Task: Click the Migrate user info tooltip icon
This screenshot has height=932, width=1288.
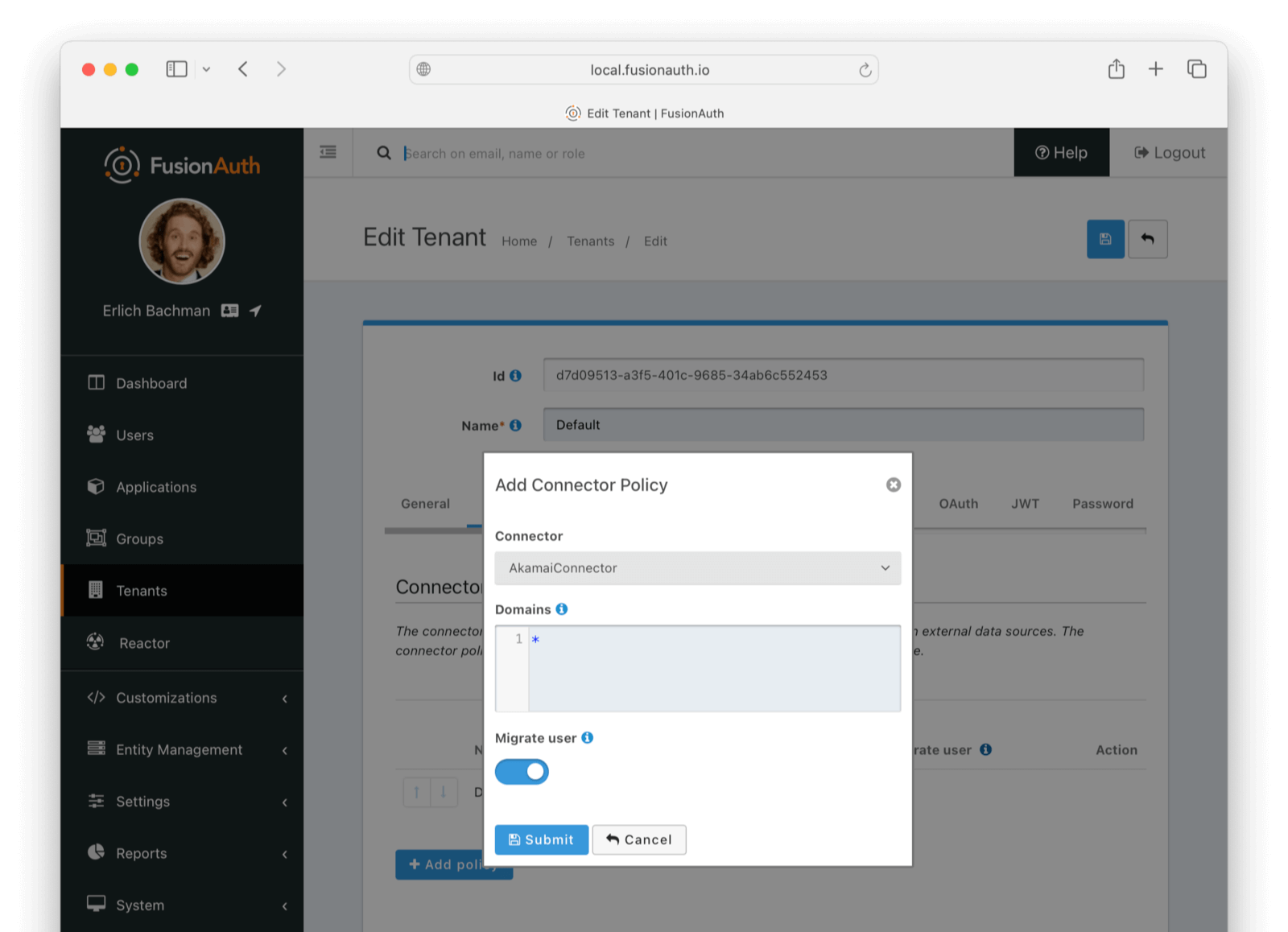Action: click(x=587, y=737)
